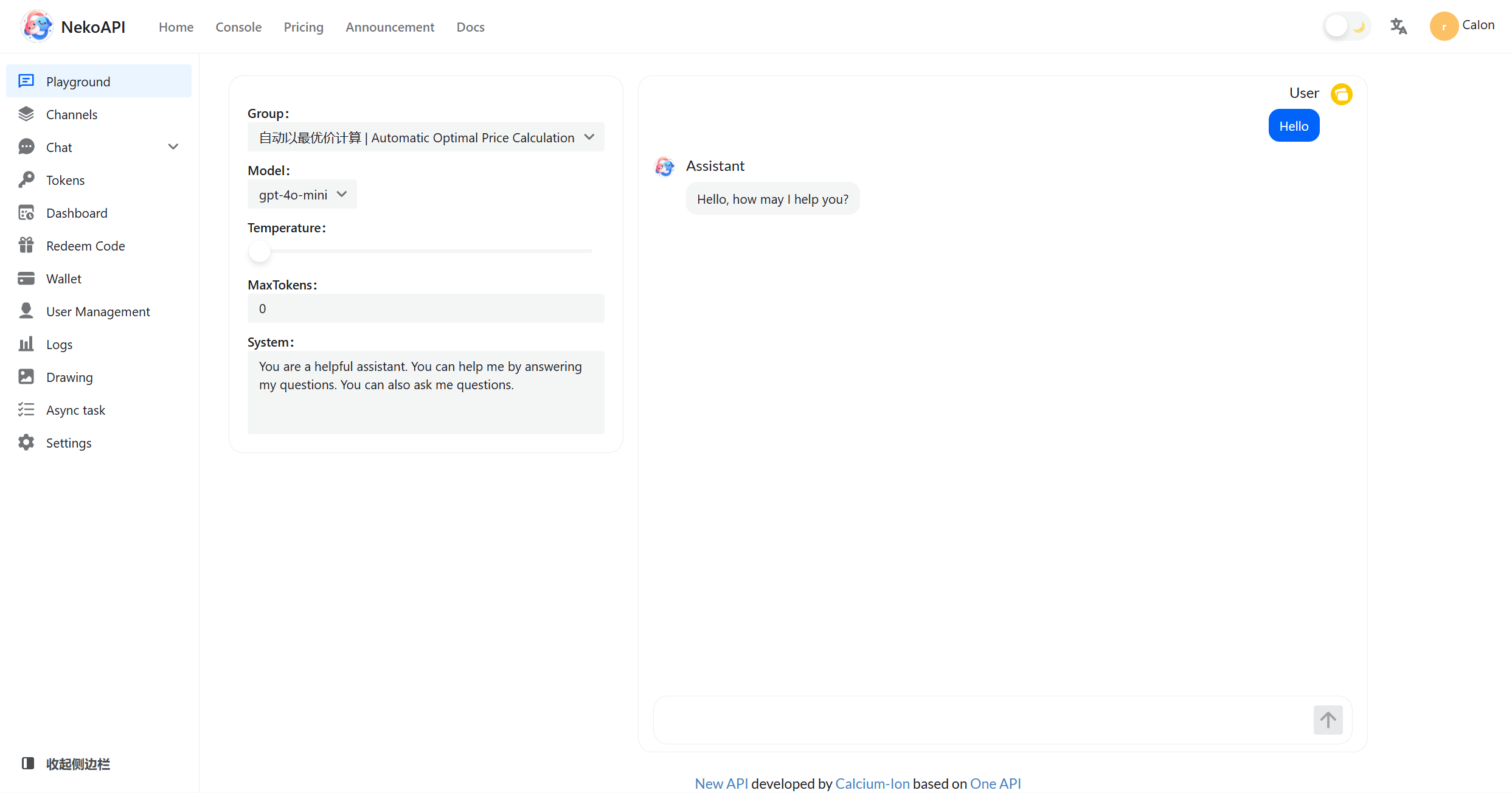Image resolution: width=1512 pixels, height=793 pixels.
Task: Expand the Chat submenu chevron
Action: click(x=173, y=147)
